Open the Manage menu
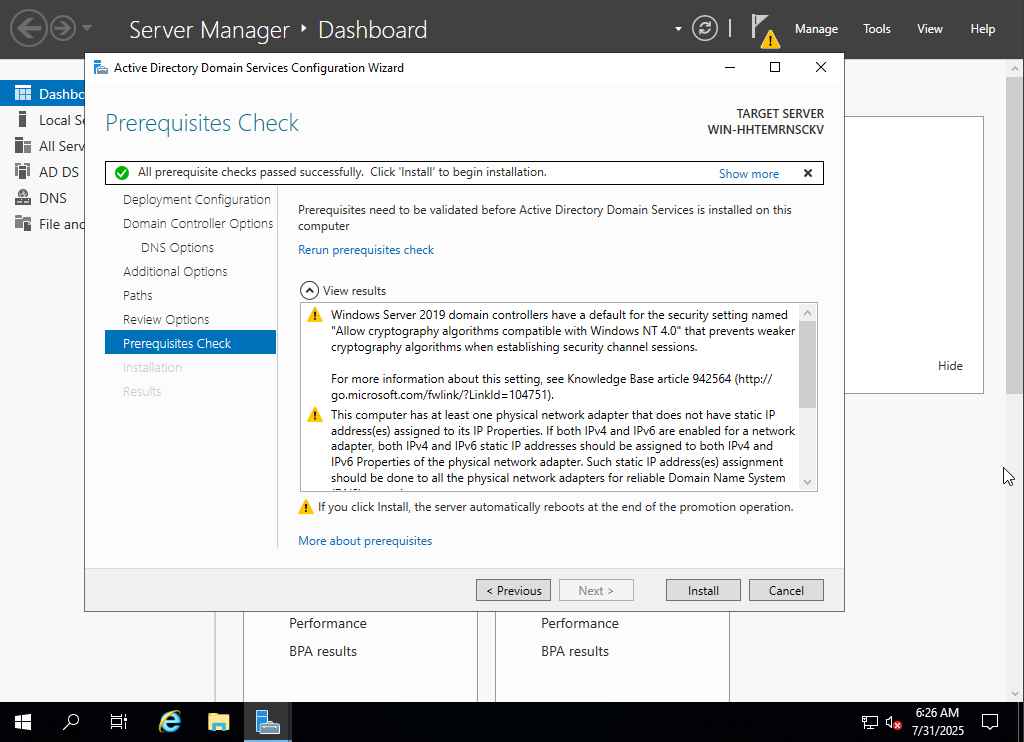The height and width of the screenshot is (742, 1024). (x=816, y=29)
